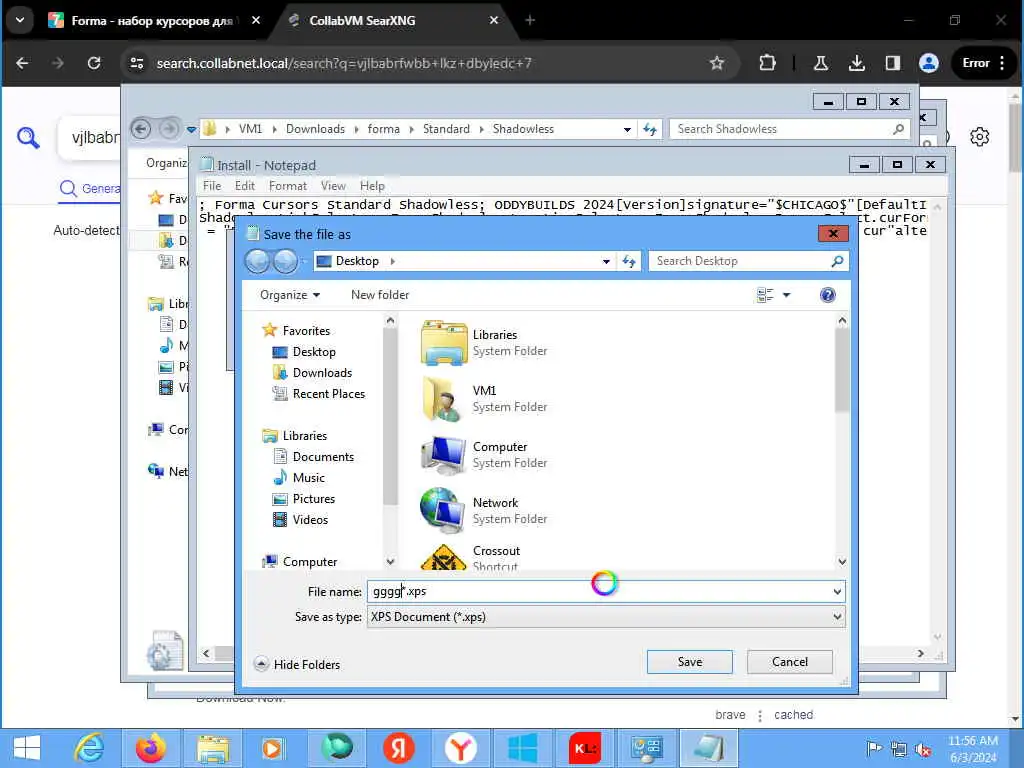Image resolution: width=1024 pixels, height=768 pixels.
Task: Open File Explorer taskbar icon
Action: pos(213,748)
